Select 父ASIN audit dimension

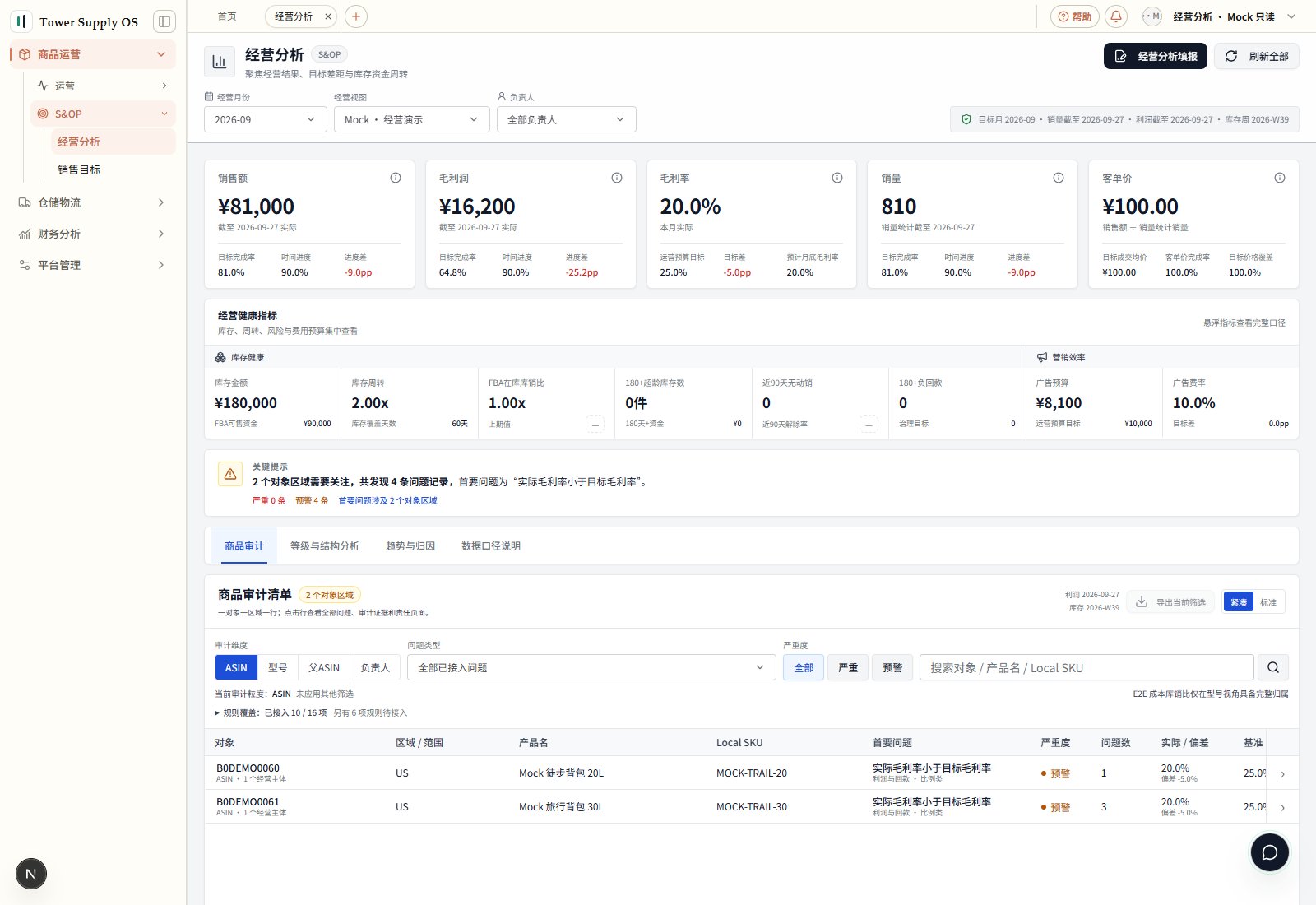click(324, 667)
